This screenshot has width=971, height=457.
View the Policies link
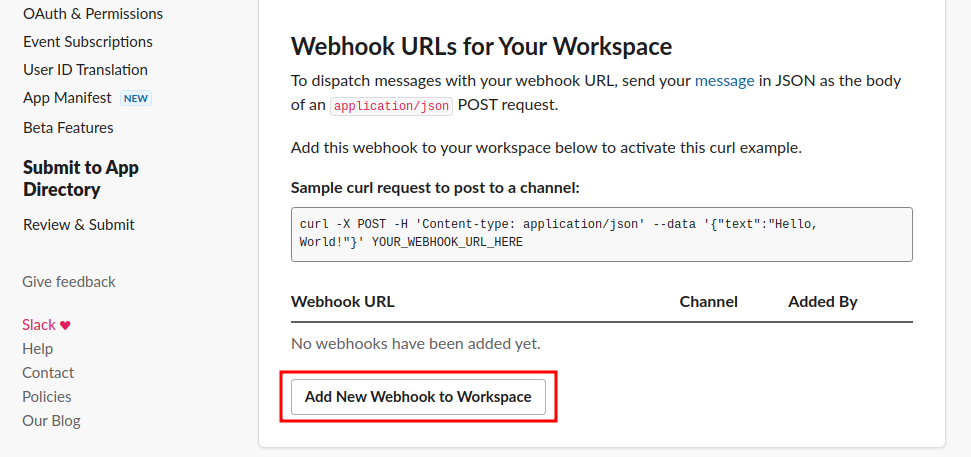[47, 397]
